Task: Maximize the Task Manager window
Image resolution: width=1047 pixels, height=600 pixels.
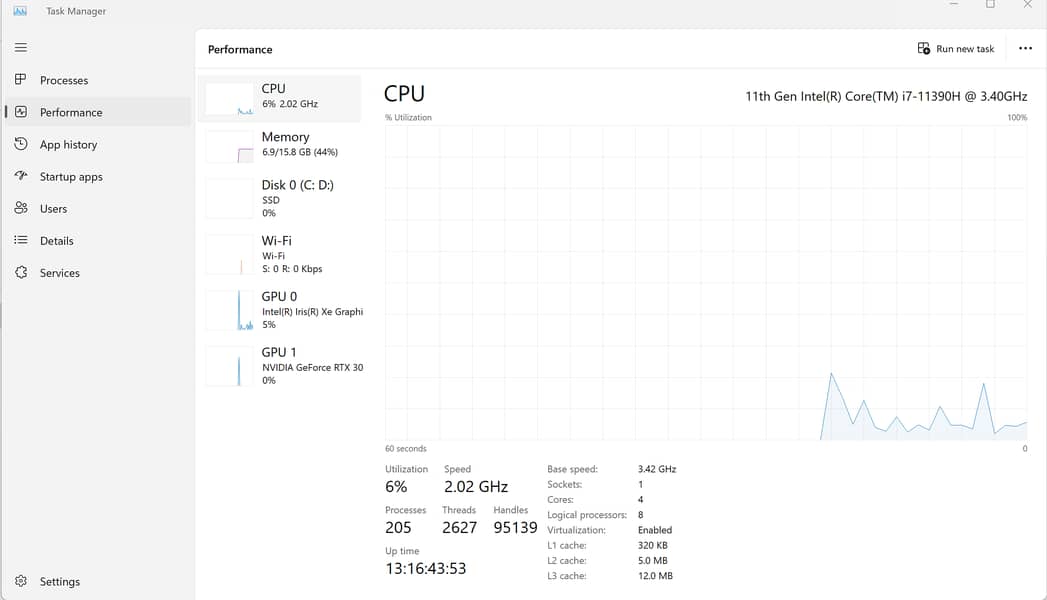Action: [990, 5]
